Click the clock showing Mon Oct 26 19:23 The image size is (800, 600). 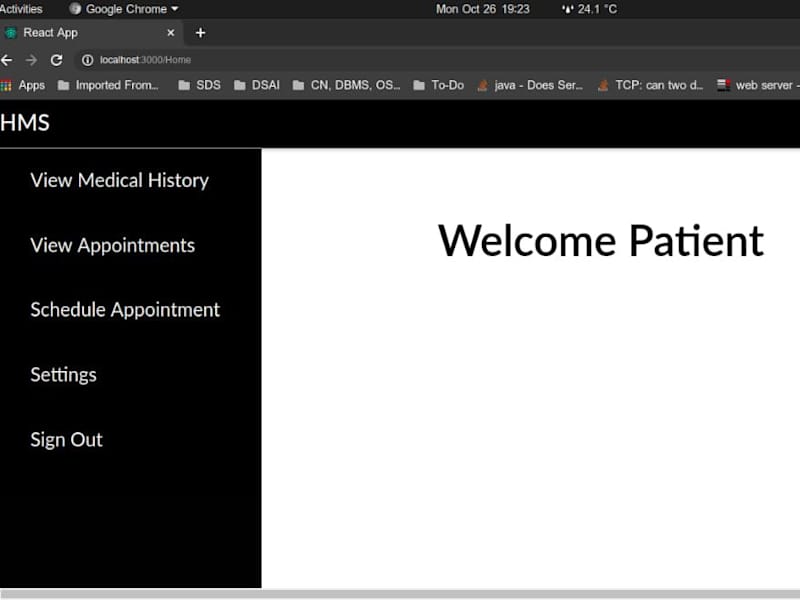483,9
